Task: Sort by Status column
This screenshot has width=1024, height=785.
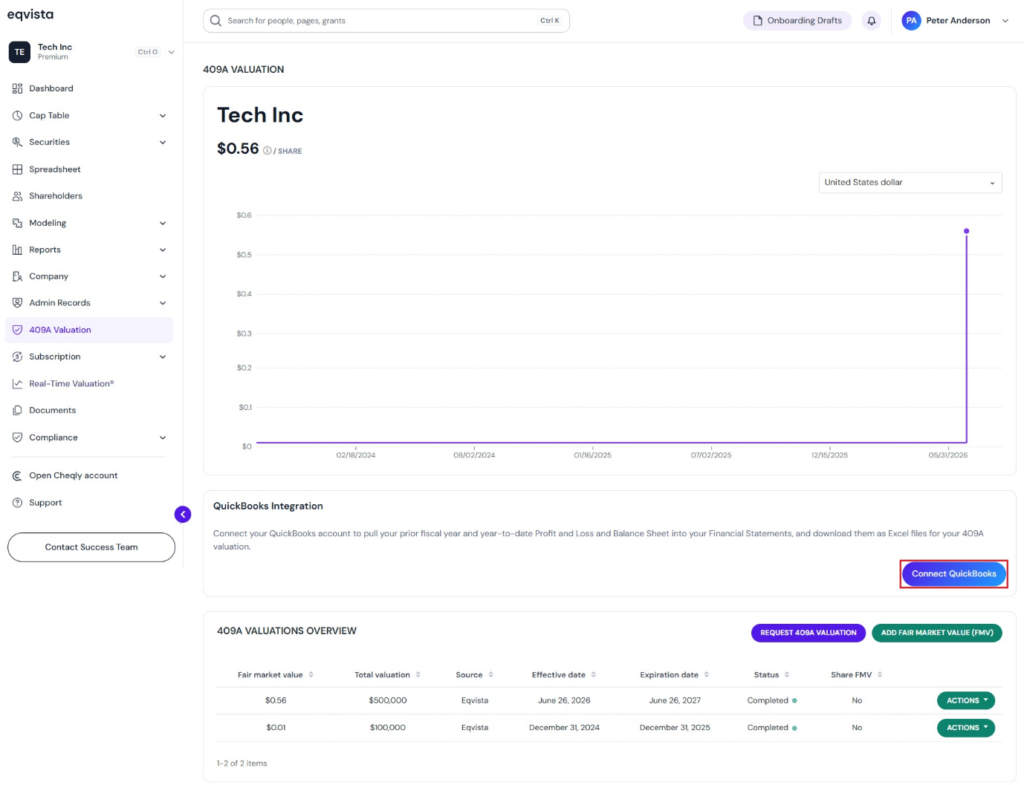Action: point(787,675)
